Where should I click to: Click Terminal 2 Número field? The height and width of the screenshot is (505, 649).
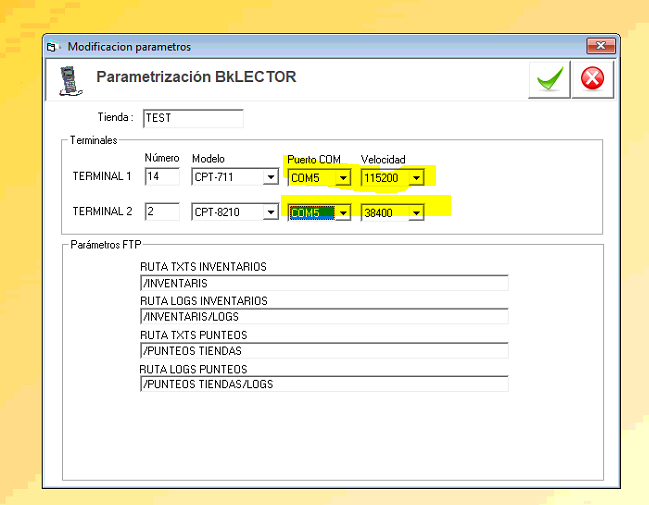[x=162, y=212]
